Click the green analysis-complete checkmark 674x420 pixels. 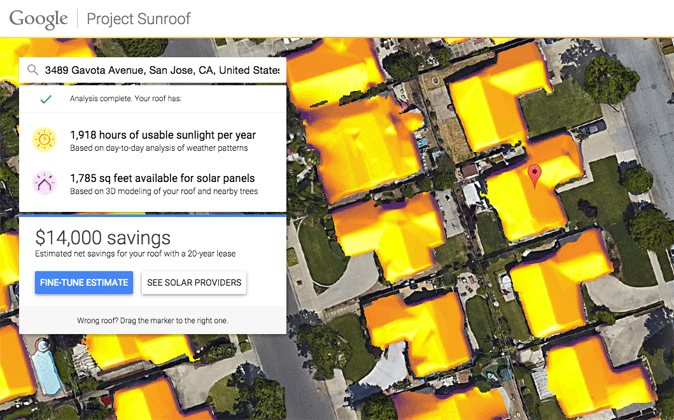[46, 99]
